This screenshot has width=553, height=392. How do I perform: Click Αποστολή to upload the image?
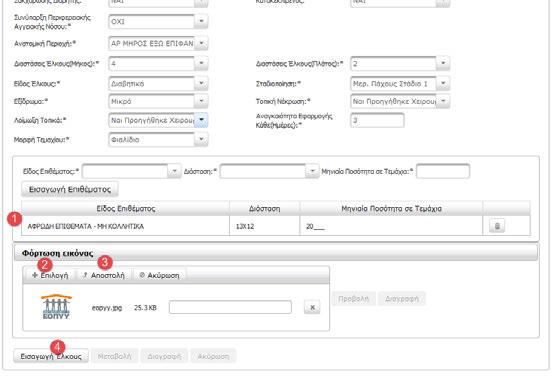click(104, 275)
